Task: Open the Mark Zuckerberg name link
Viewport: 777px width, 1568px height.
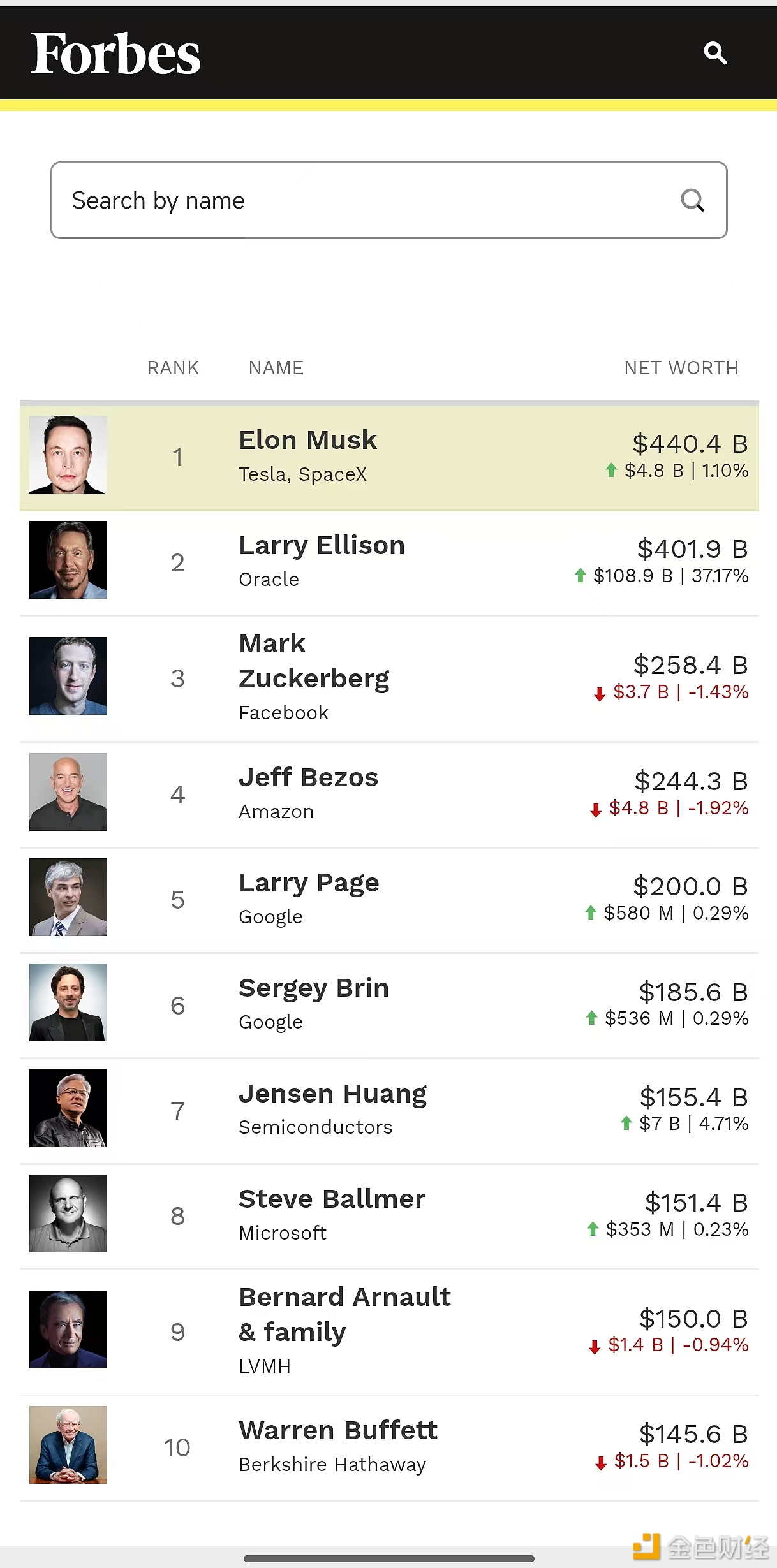Action: tap(314, 661)
